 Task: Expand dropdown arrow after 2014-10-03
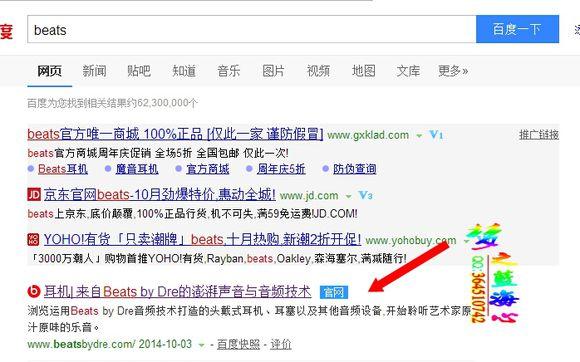click(x=202, y=345)
